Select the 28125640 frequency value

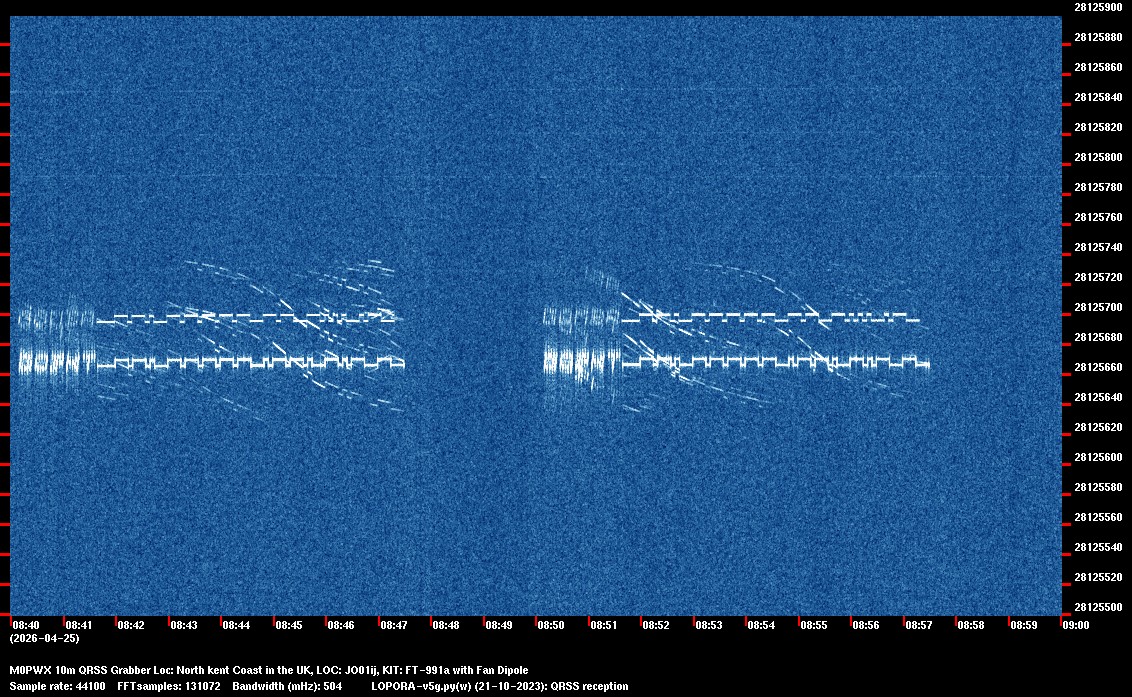pos(1098,397)
